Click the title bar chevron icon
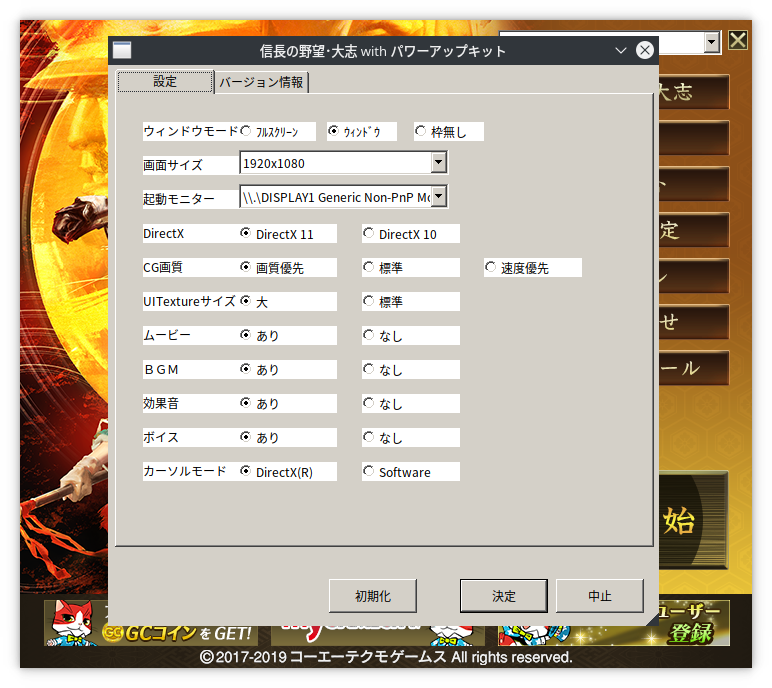Screen dimensions: 772x688 (621, 50)
